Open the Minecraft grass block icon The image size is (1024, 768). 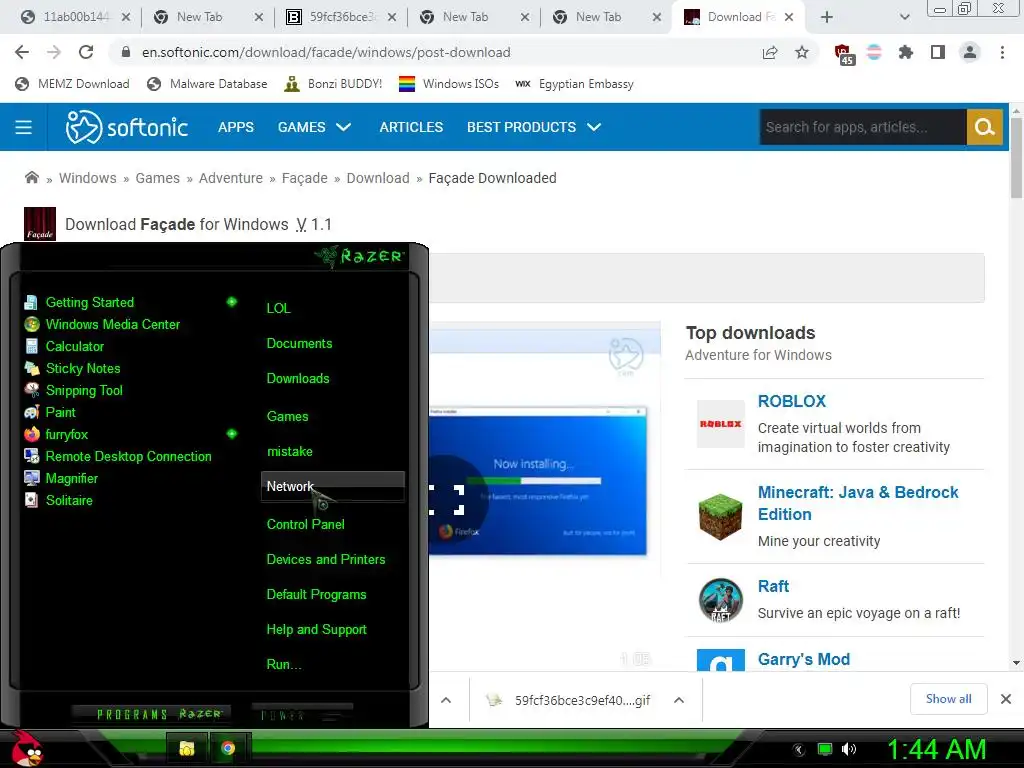720,517
